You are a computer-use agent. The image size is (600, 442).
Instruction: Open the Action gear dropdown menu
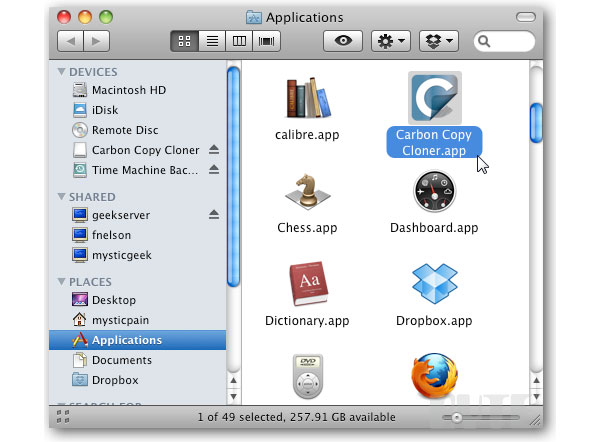389,41
